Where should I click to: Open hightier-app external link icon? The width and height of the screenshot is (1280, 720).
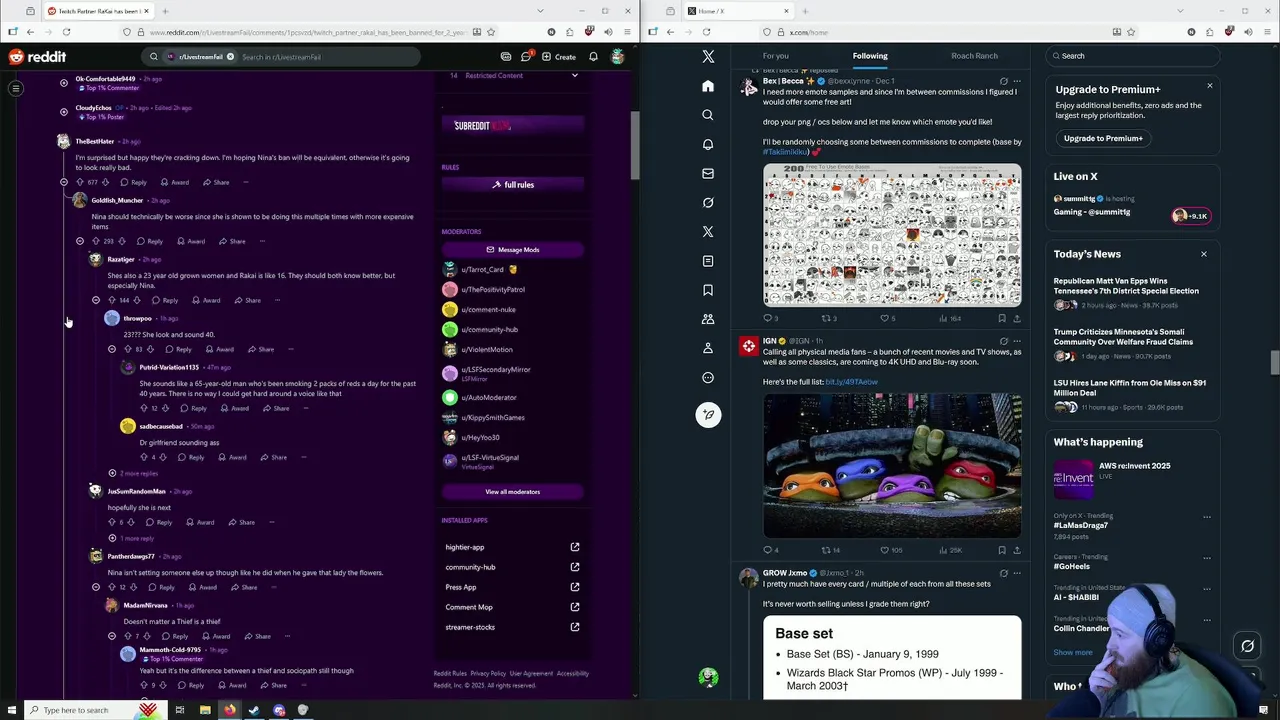(574, 547)
